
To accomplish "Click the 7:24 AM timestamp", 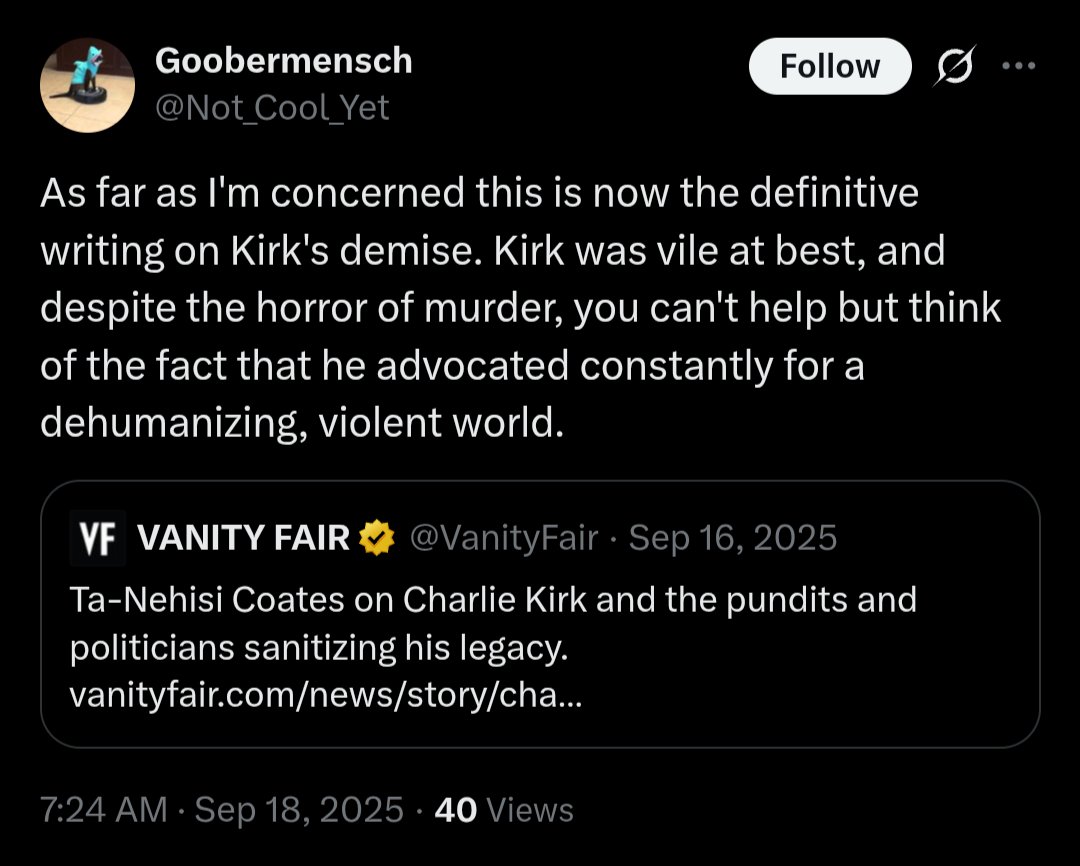I will coord(103,810).
